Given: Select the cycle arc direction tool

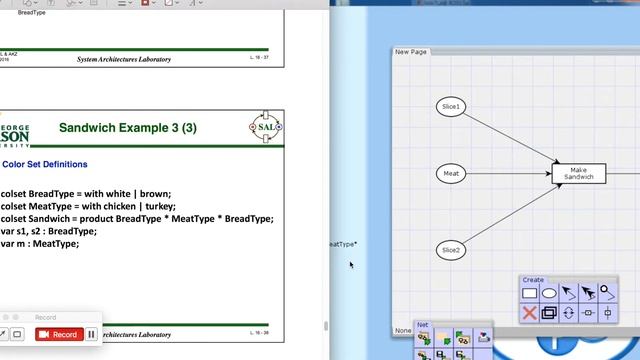Looking at the screenshot, I should [x=569, y=313].
